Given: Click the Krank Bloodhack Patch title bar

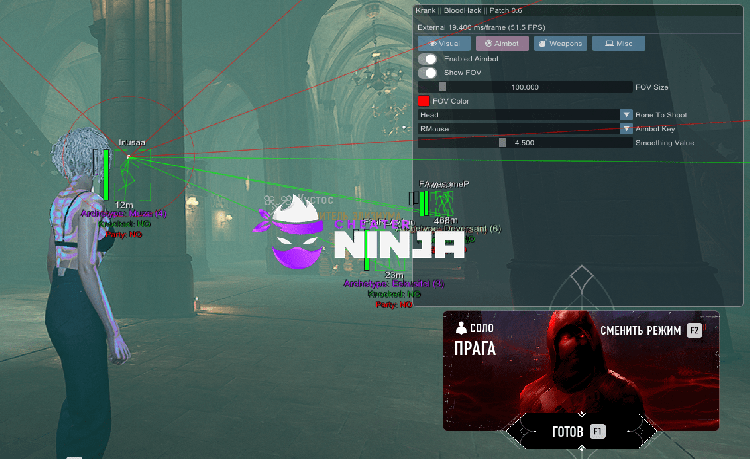Looking at the screenshot, I should click(x=578, y=11).
